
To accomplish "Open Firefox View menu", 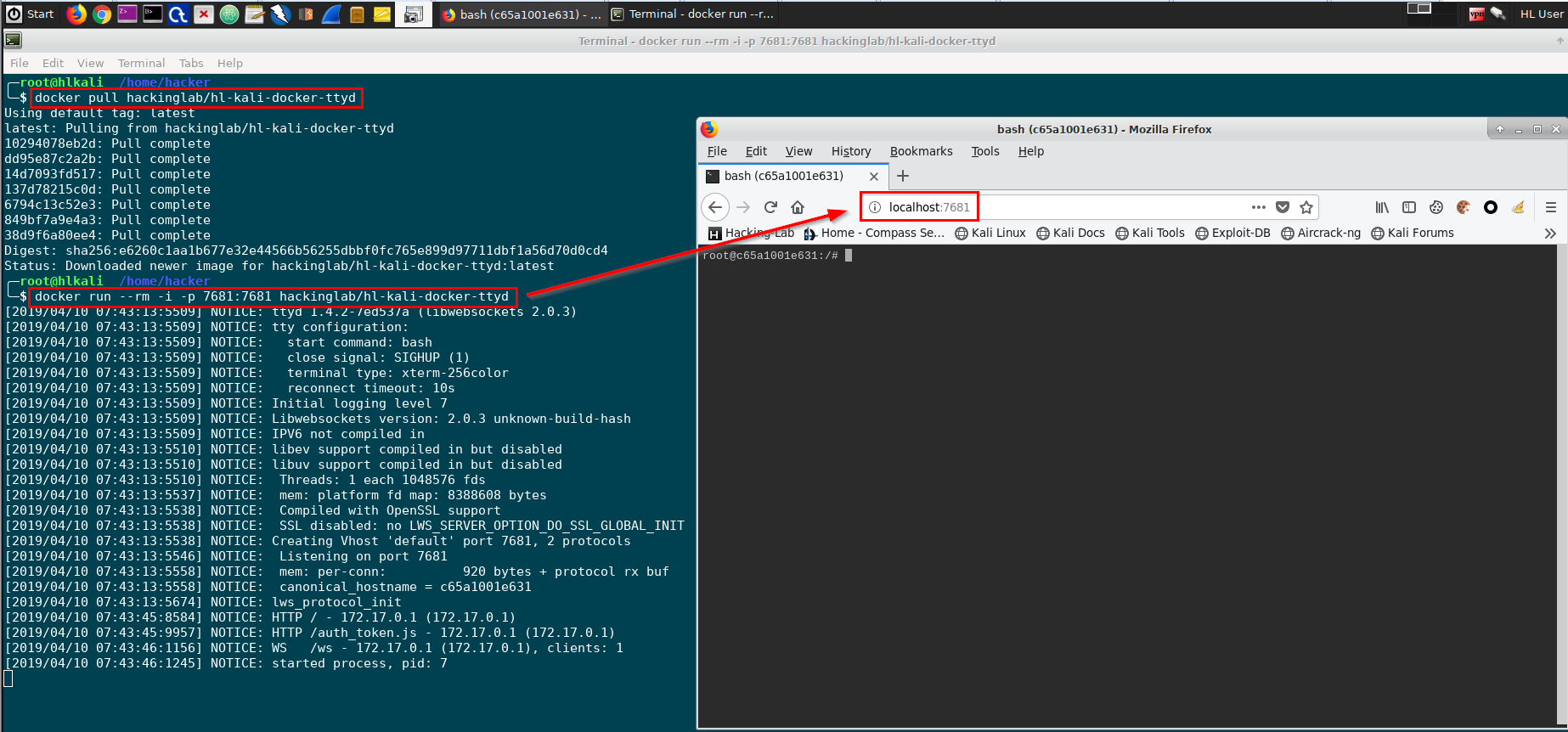I will coord(798,151).
